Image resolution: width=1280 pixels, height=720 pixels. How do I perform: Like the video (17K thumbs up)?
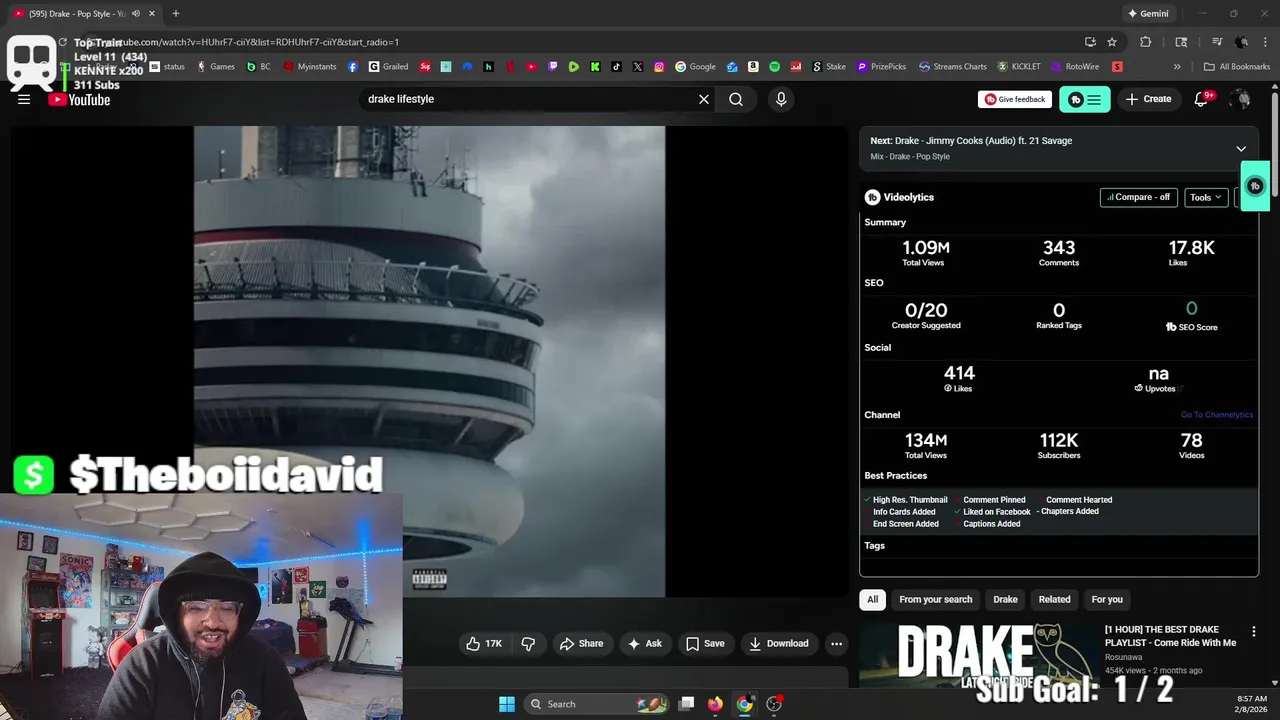[x=484, y=643]
